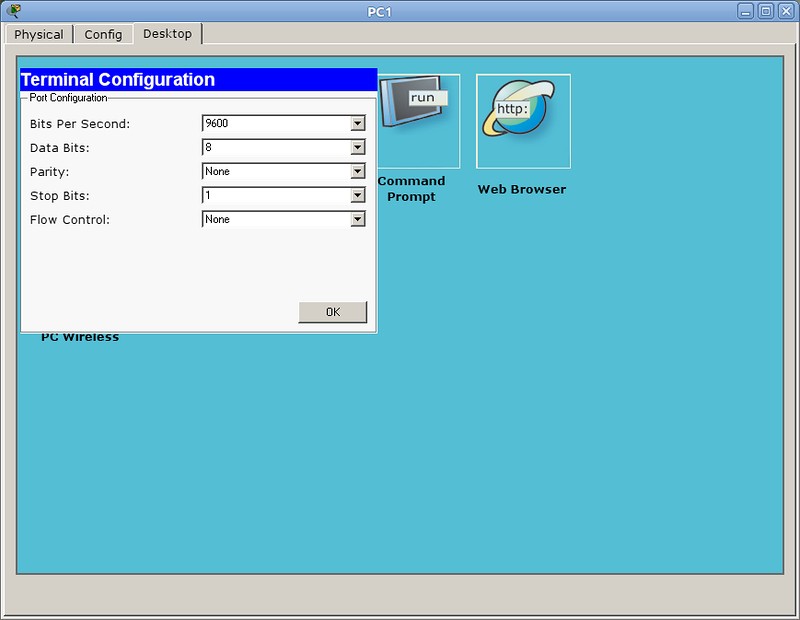Expand the Bits Per Second dropdown arrow
Viewport: 800px width, 620px height.
(358, 123)
